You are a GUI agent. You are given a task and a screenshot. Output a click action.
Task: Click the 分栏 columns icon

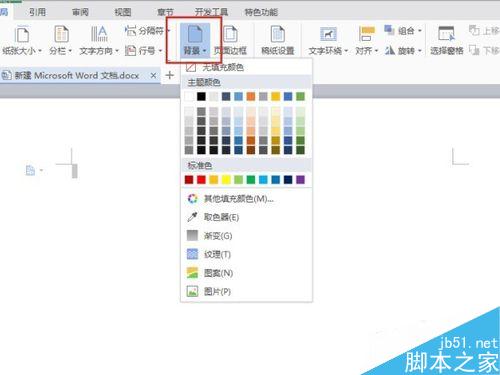(61, 34)
